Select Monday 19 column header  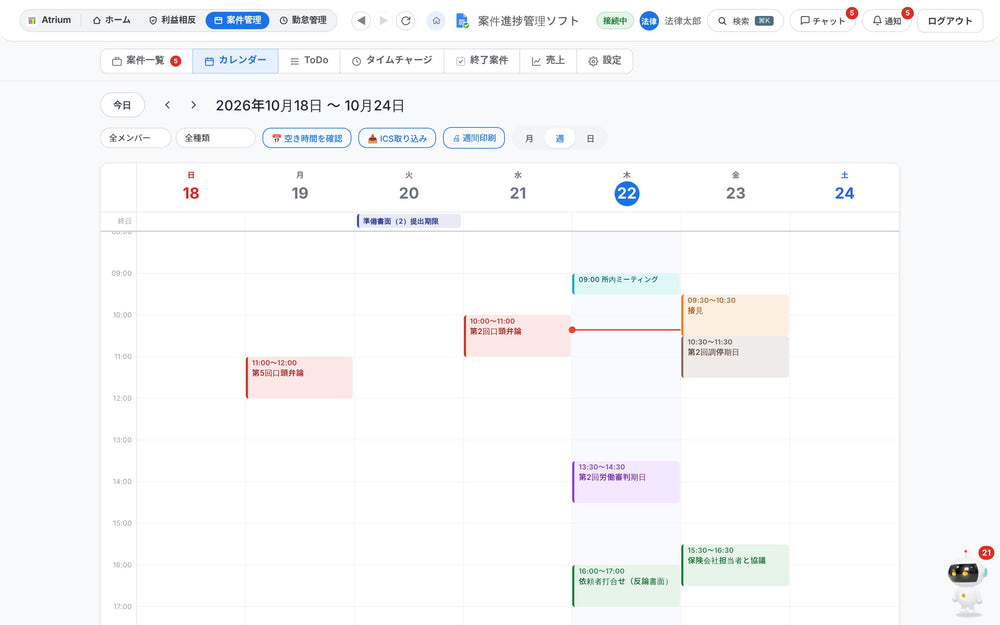pos(300,187)
